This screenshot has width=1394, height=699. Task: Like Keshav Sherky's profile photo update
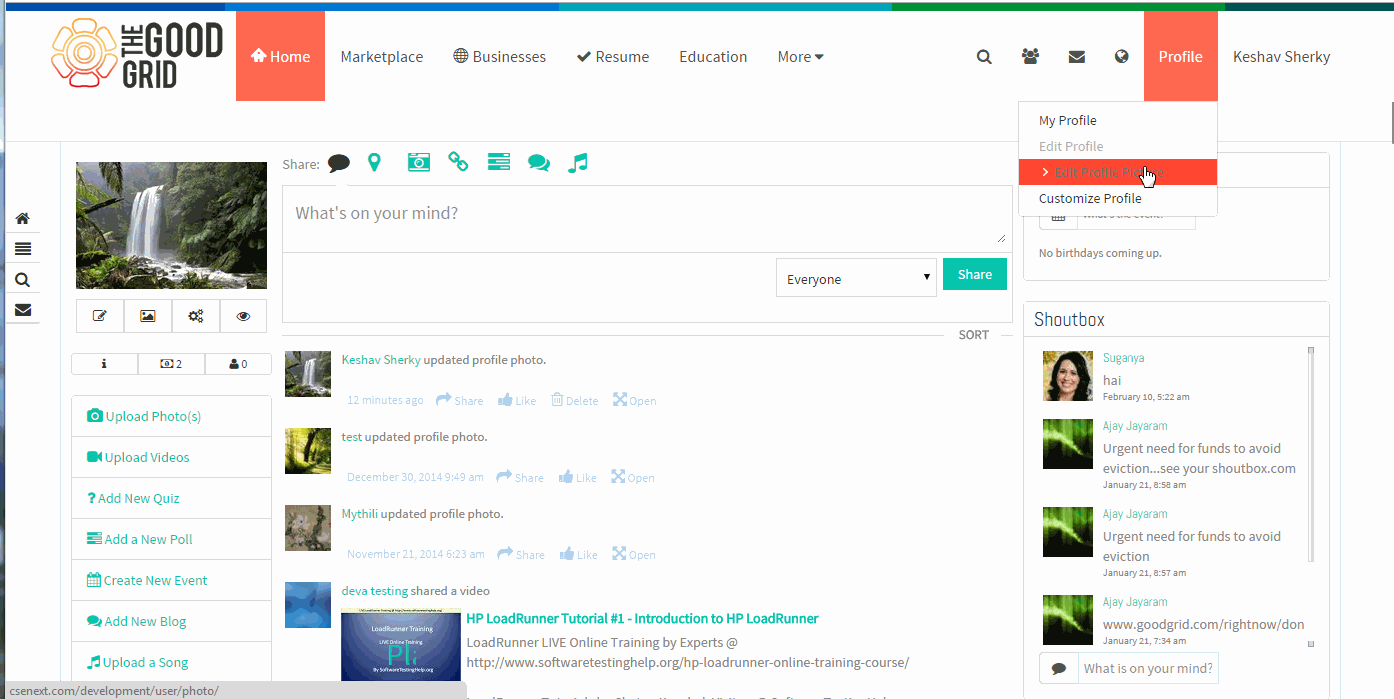(517, 400)
